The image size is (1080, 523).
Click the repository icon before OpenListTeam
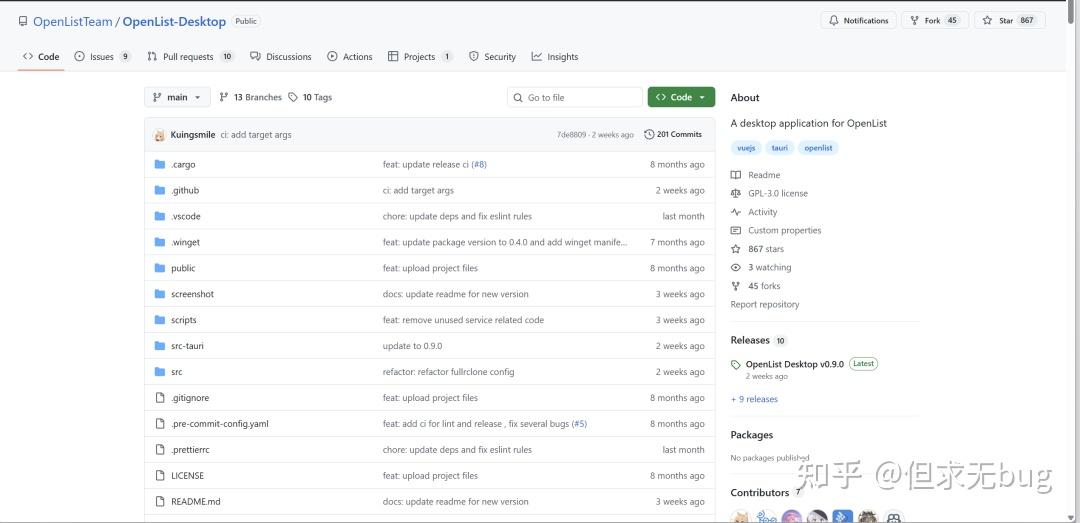23,21
